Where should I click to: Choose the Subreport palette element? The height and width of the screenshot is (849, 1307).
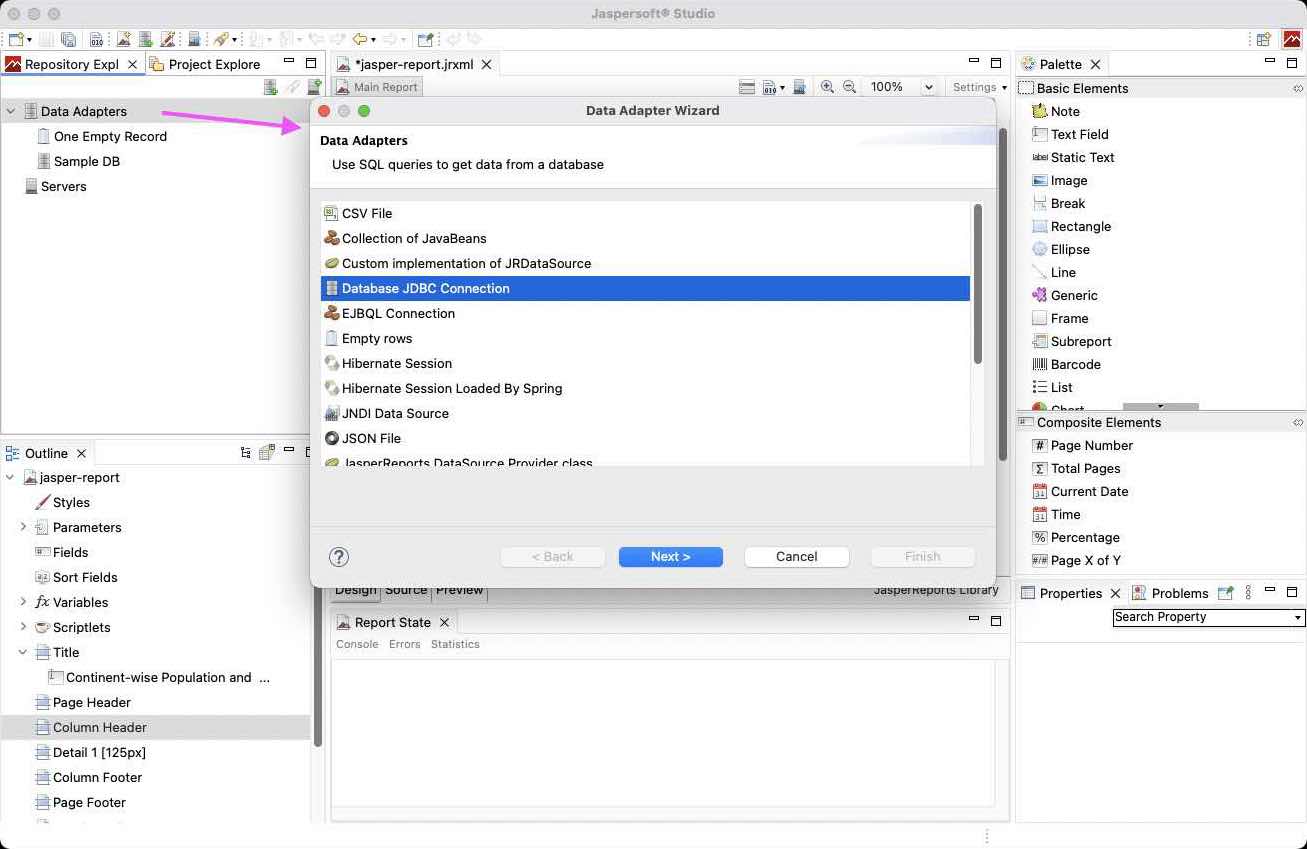[x=1071, y=341]
